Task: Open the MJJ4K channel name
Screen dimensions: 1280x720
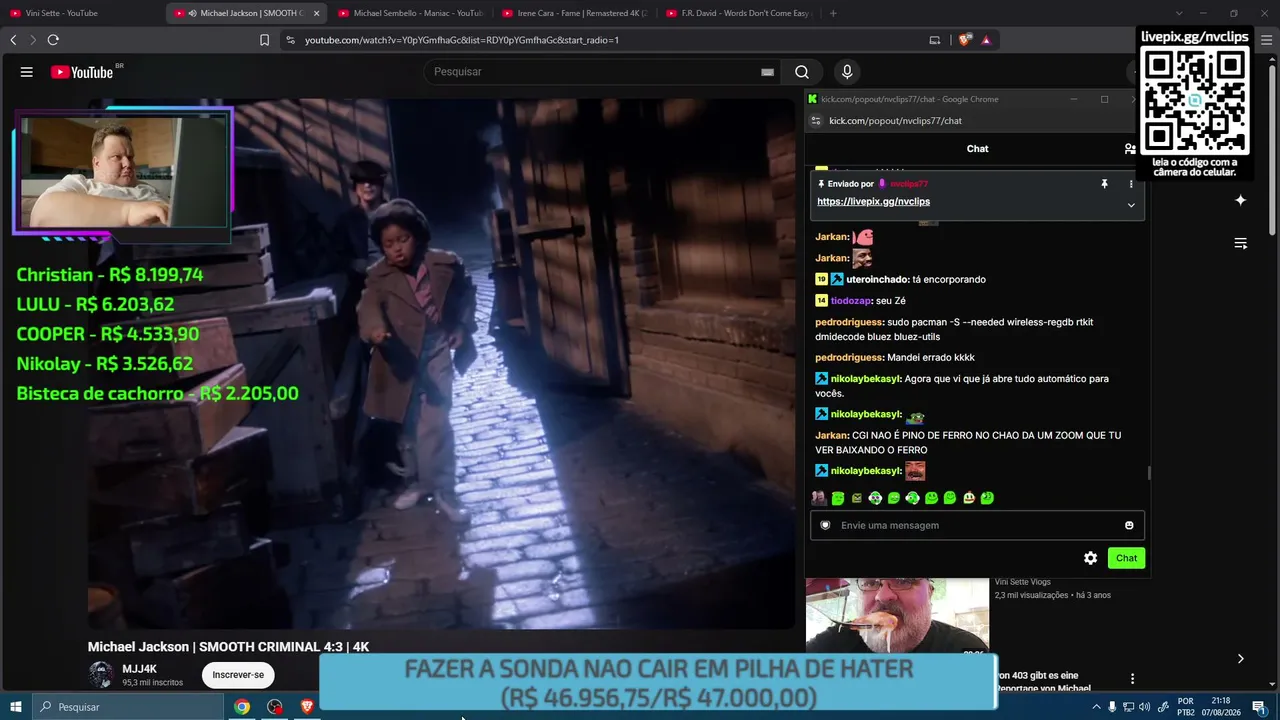Action: pyautogui.click(x=140, y=669)
